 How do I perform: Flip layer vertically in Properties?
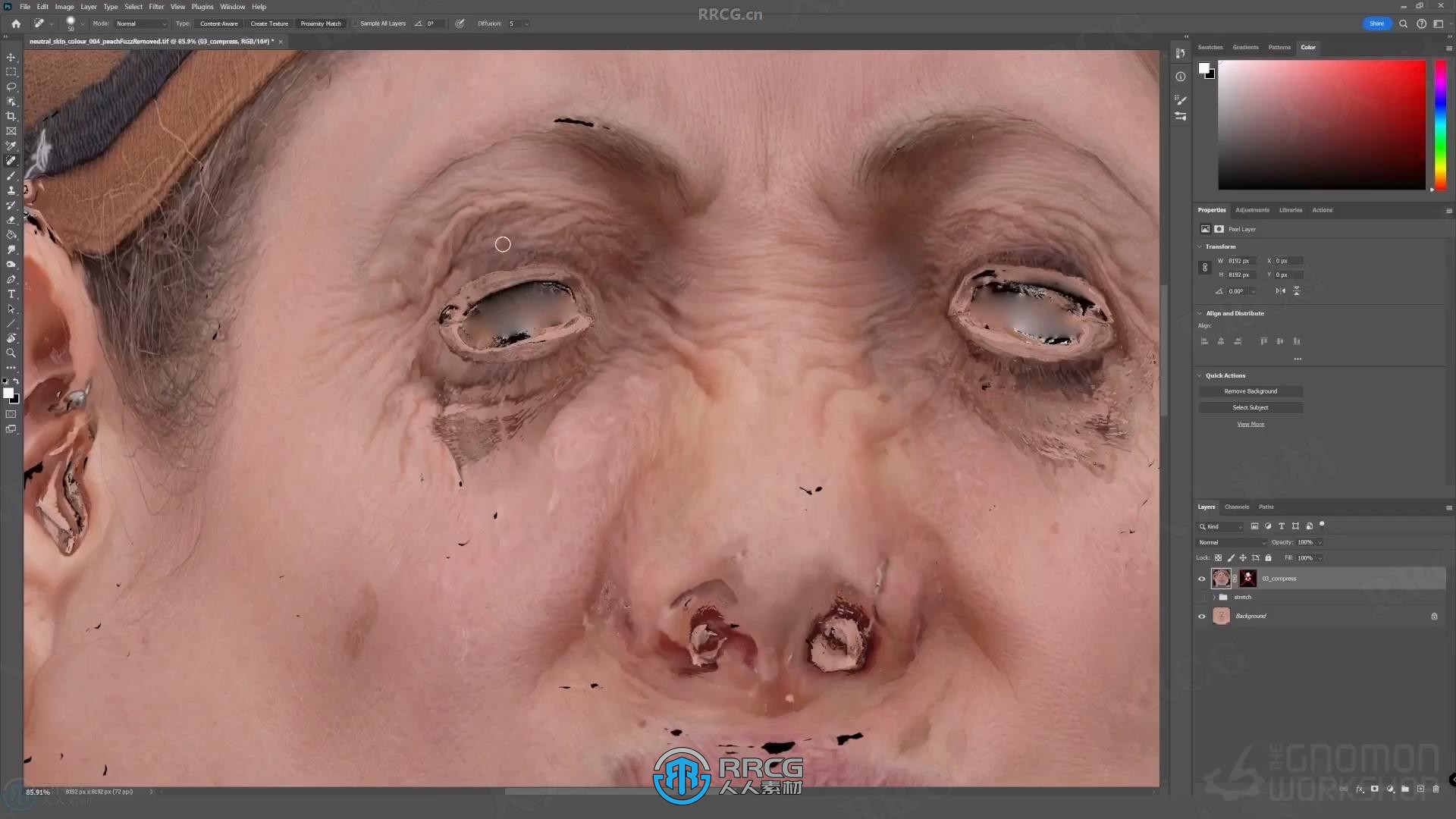pyautogui.click(x=1297, y=291)
